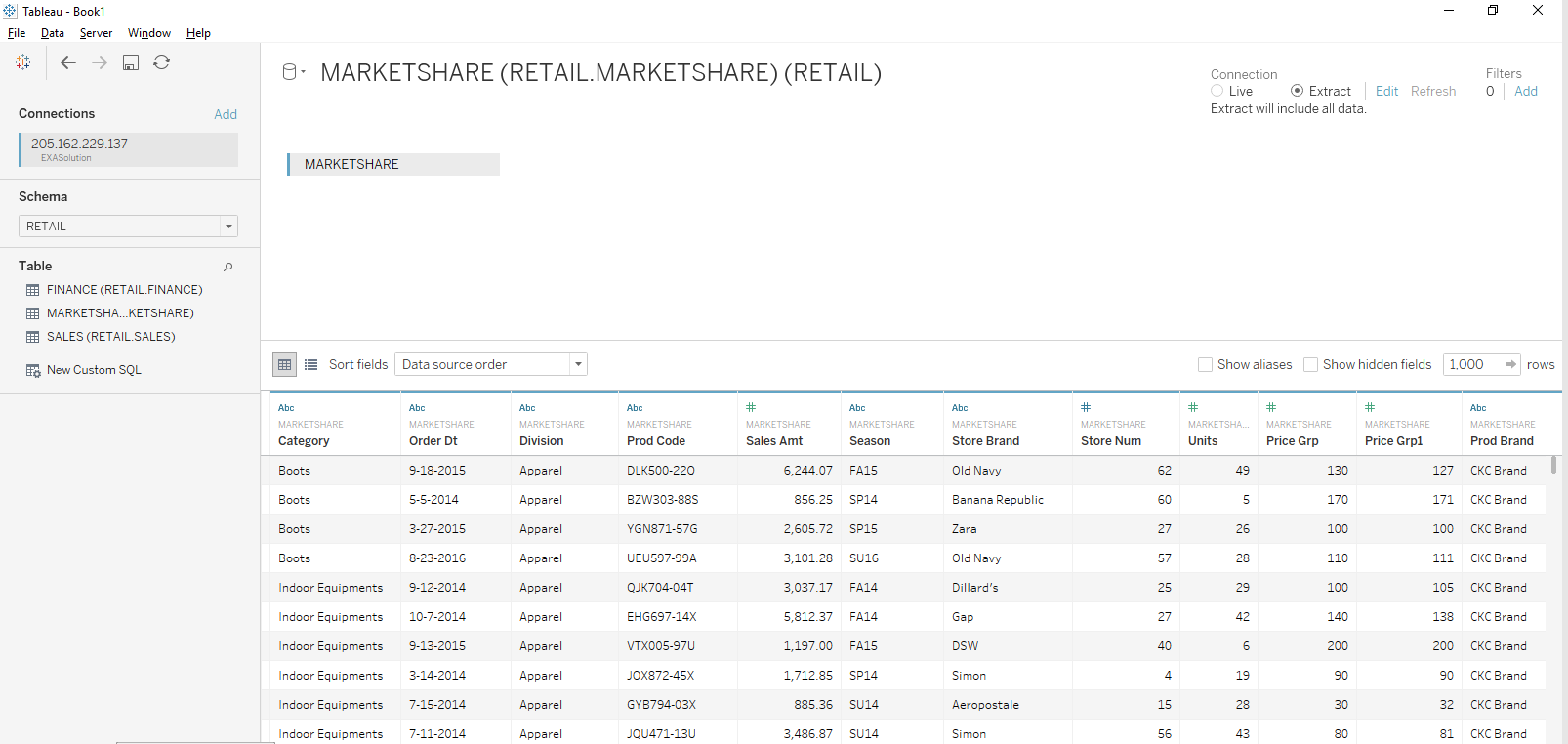Click the Sales Amt column header
1568x744 pixels.
tap(789, 424)
